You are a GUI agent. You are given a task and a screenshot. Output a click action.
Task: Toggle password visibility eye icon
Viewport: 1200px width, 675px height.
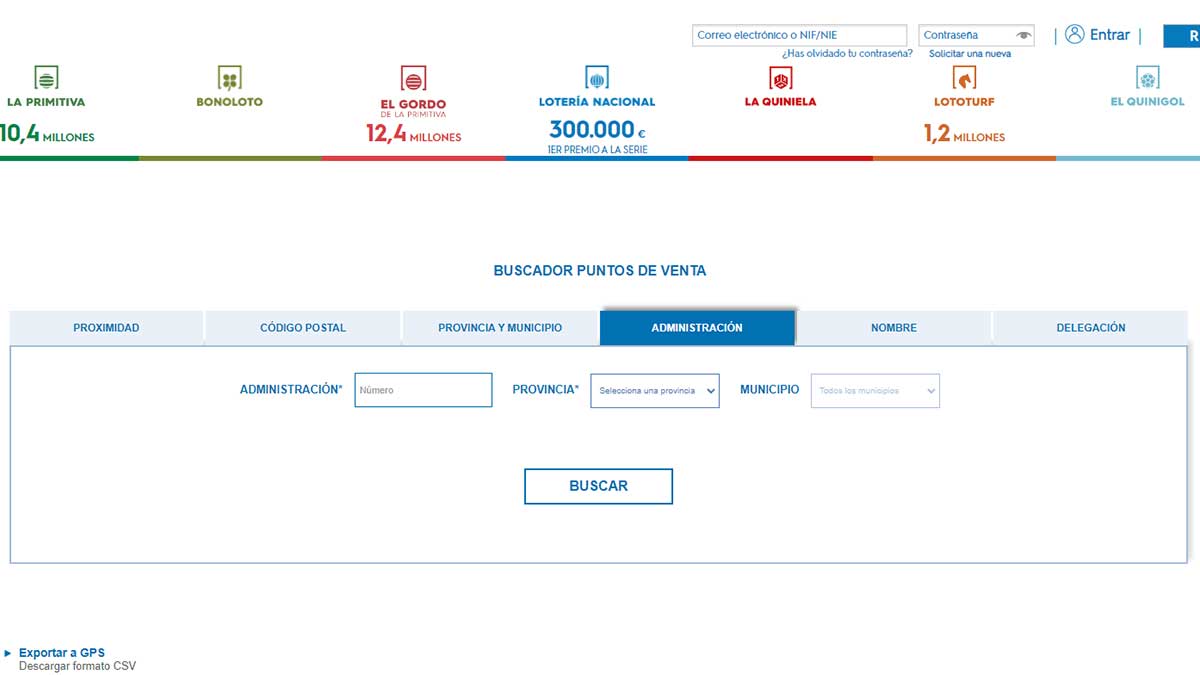tap(1023, 36)
